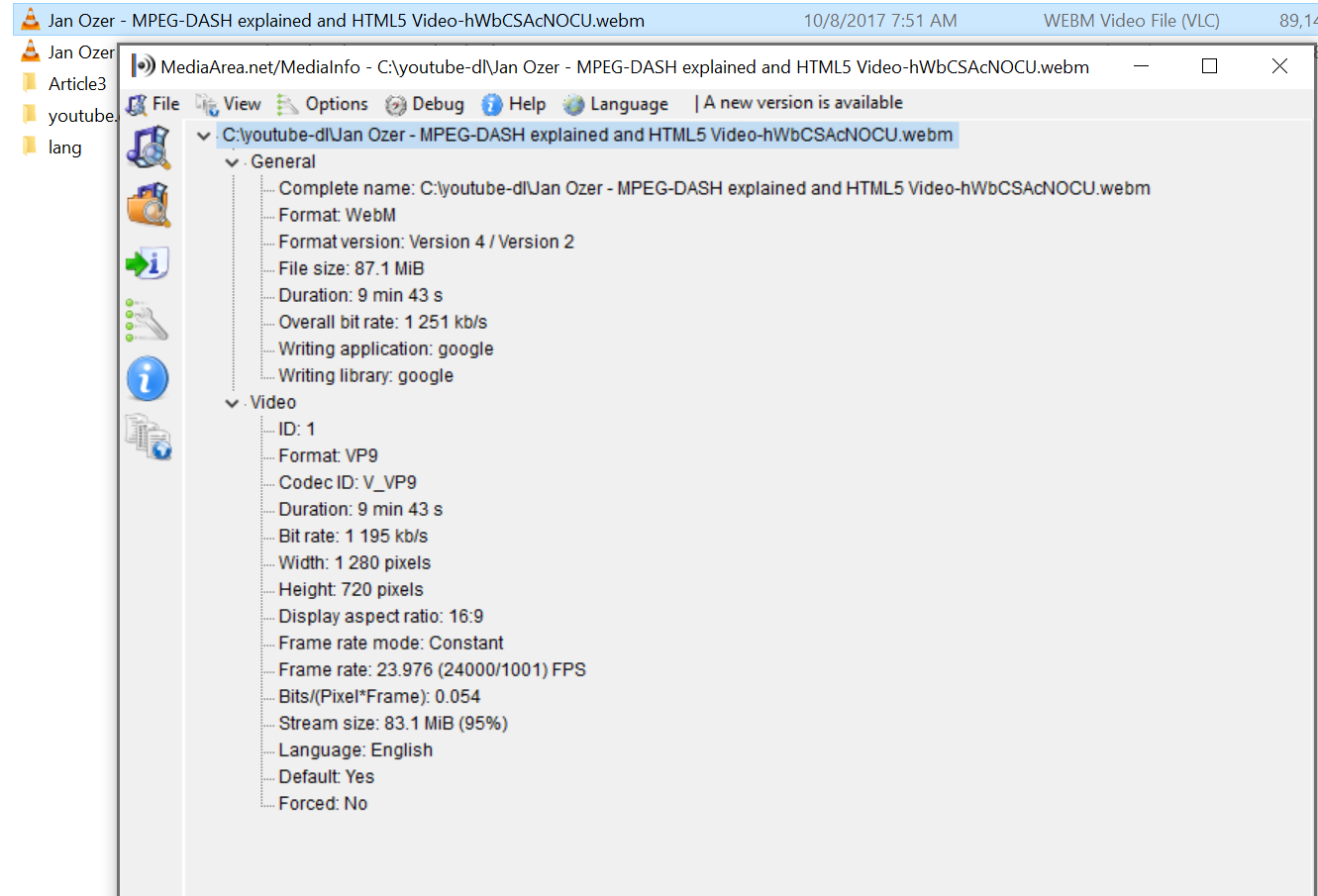Select 'Writing library: google' row
This screenshot has width=1318, height=896.
365,375
